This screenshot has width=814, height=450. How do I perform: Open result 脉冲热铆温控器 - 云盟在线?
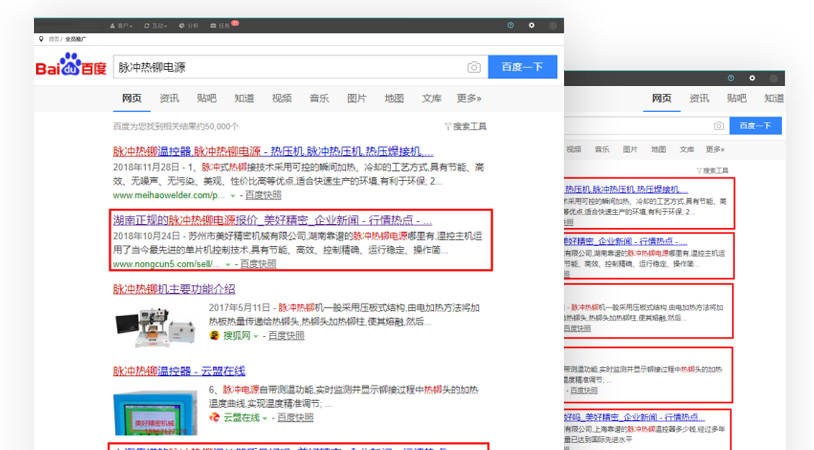[179, 371]
